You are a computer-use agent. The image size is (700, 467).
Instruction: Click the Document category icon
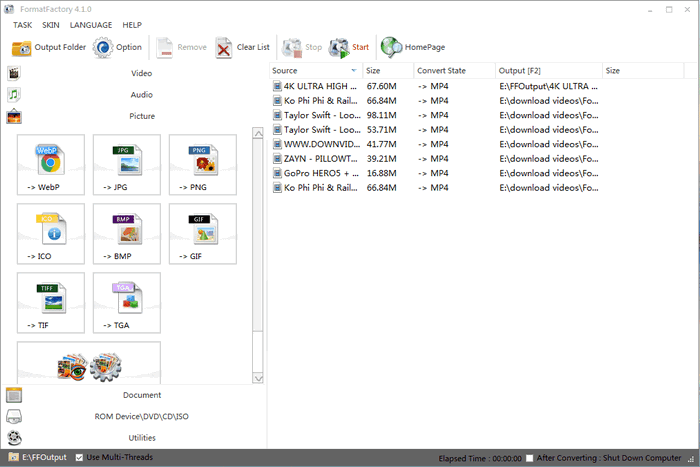point(14,395)
